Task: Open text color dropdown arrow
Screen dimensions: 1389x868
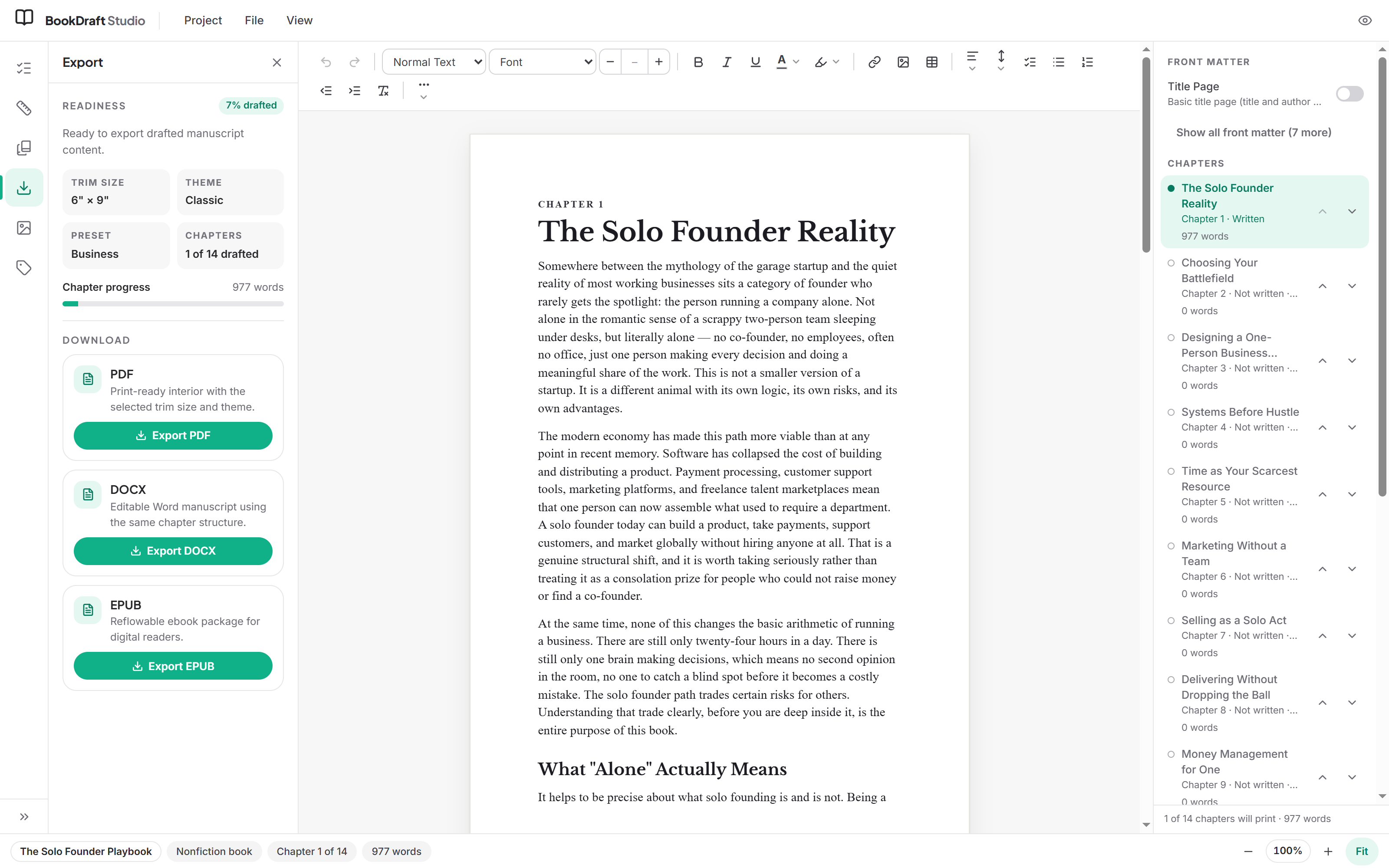Action: pos(796,62)
